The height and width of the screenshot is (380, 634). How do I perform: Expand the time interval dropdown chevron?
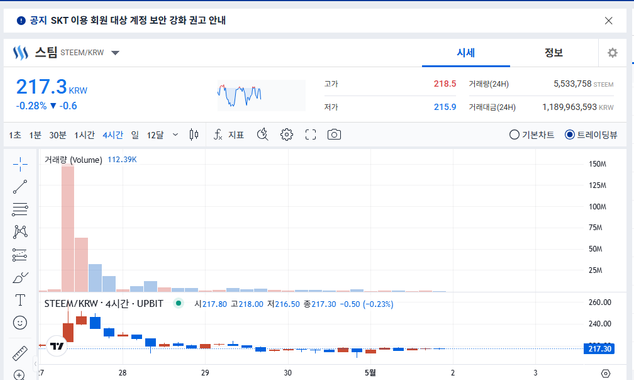point(175,135)
